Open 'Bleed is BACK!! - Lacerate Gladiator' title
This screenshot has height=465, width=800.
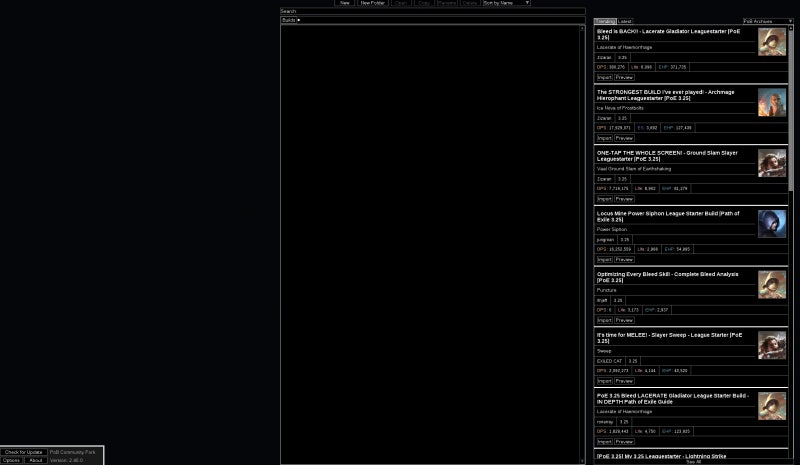(668, 34)
